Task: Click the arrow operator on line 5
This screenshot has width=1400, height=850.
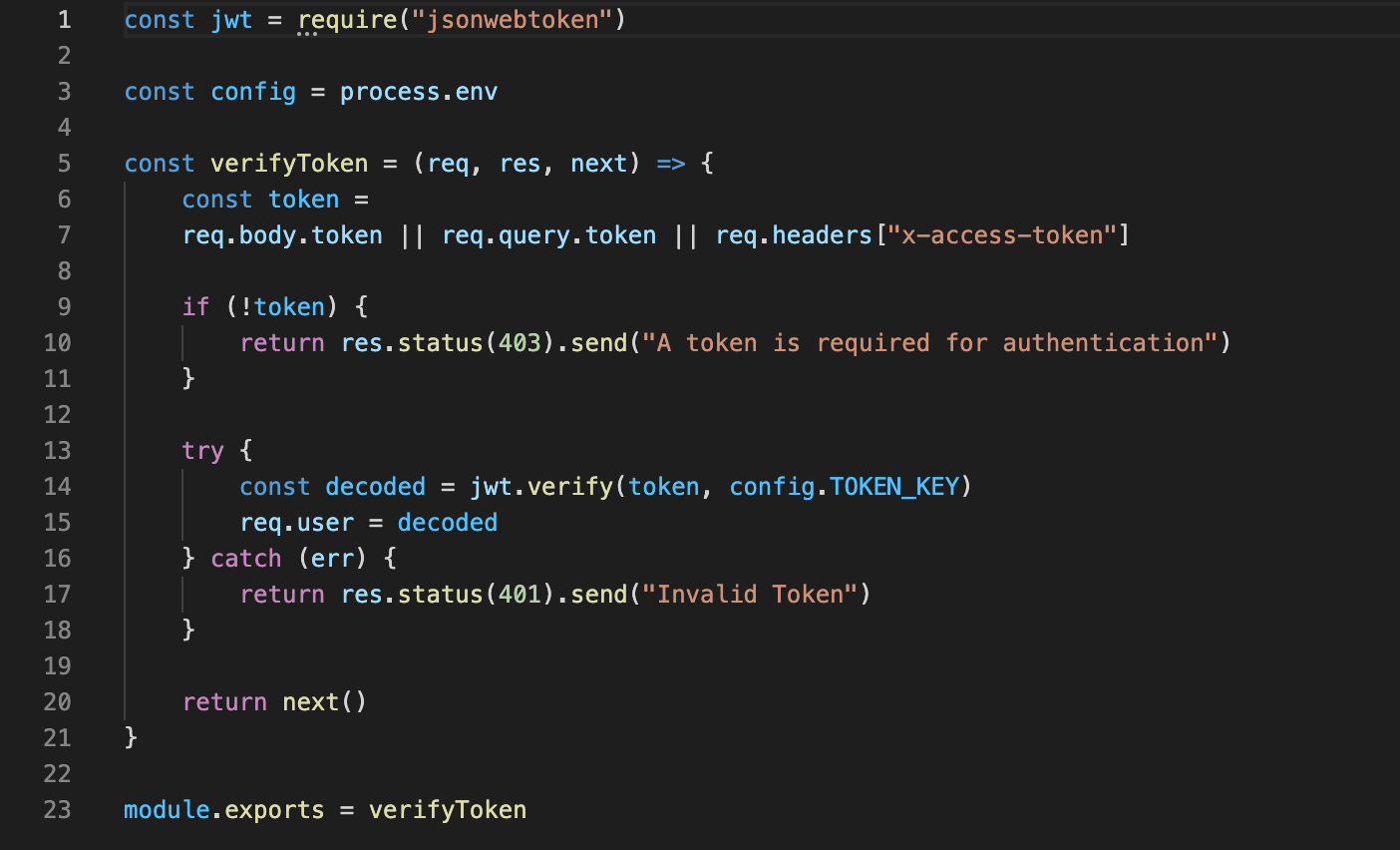Action: coord(671,164)
